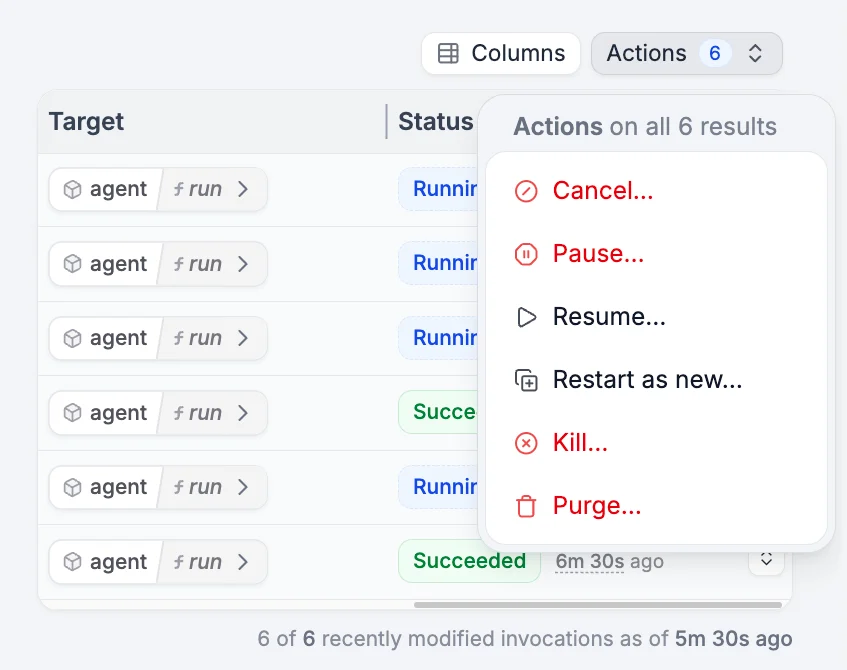This screenshot has width=847, height=670.
Task: Click the Running status in first row
Action: click(438, 189)
